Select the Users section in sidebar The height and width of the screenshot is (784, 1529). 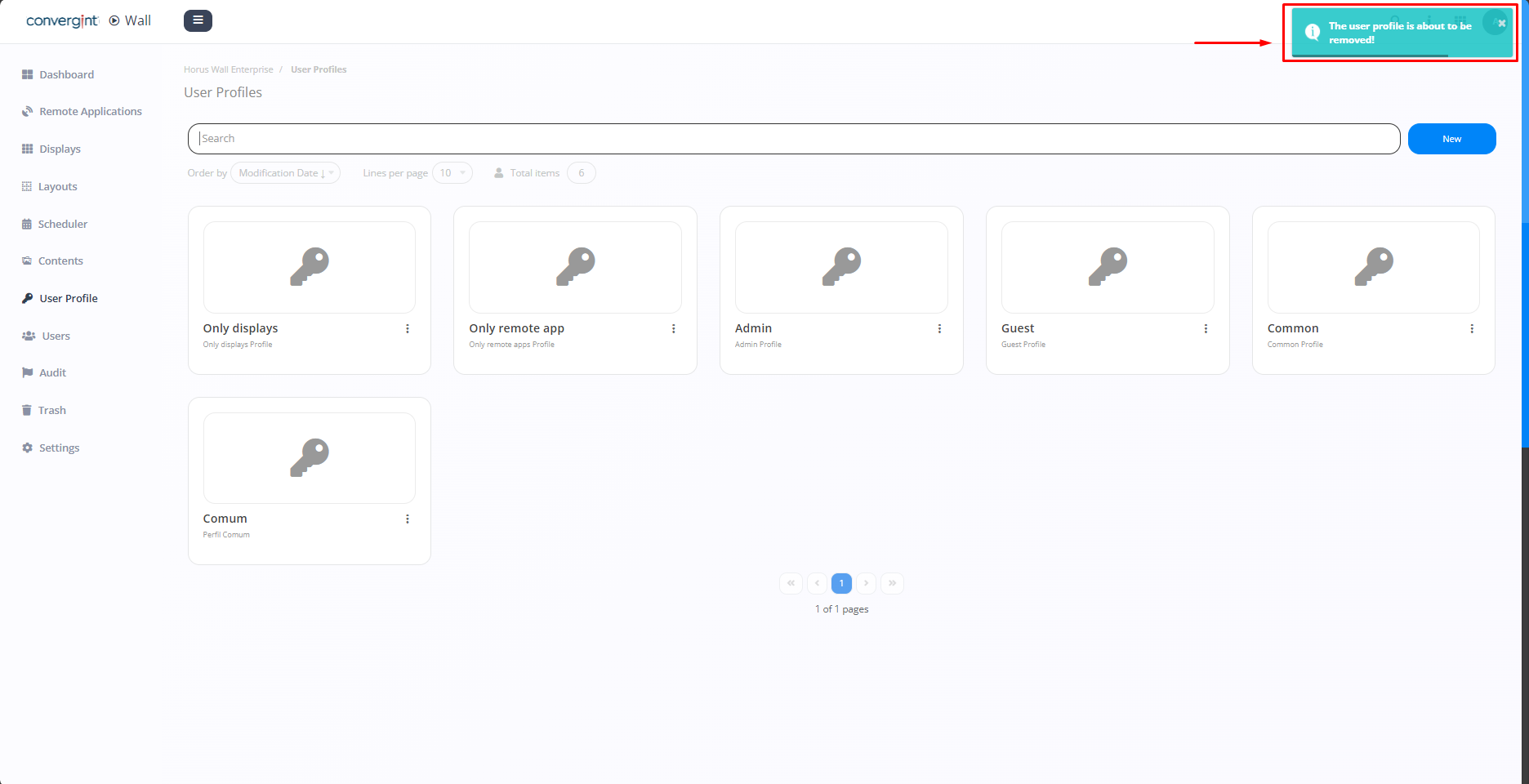click(x=56, y=336)
